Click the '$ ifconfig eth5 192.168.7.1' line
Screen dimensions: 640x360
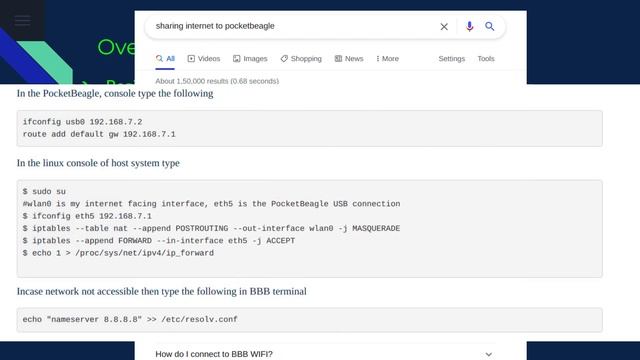(87, 216)
